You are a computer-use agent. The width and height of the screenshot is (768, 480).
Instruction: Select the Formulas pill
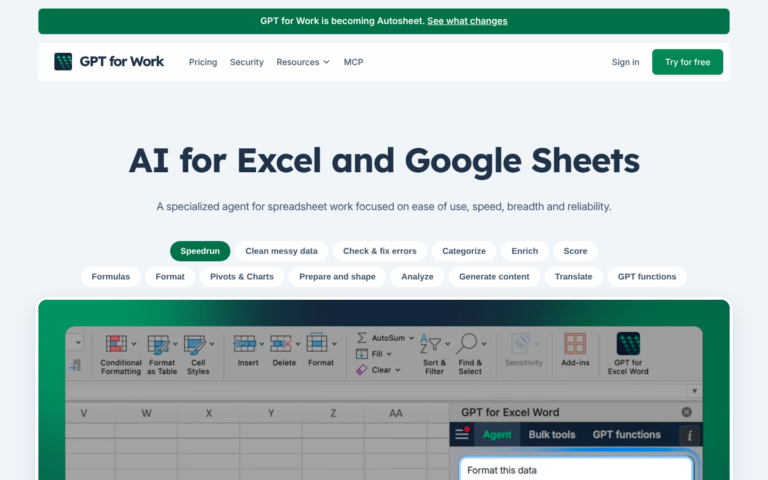point(111,276)
